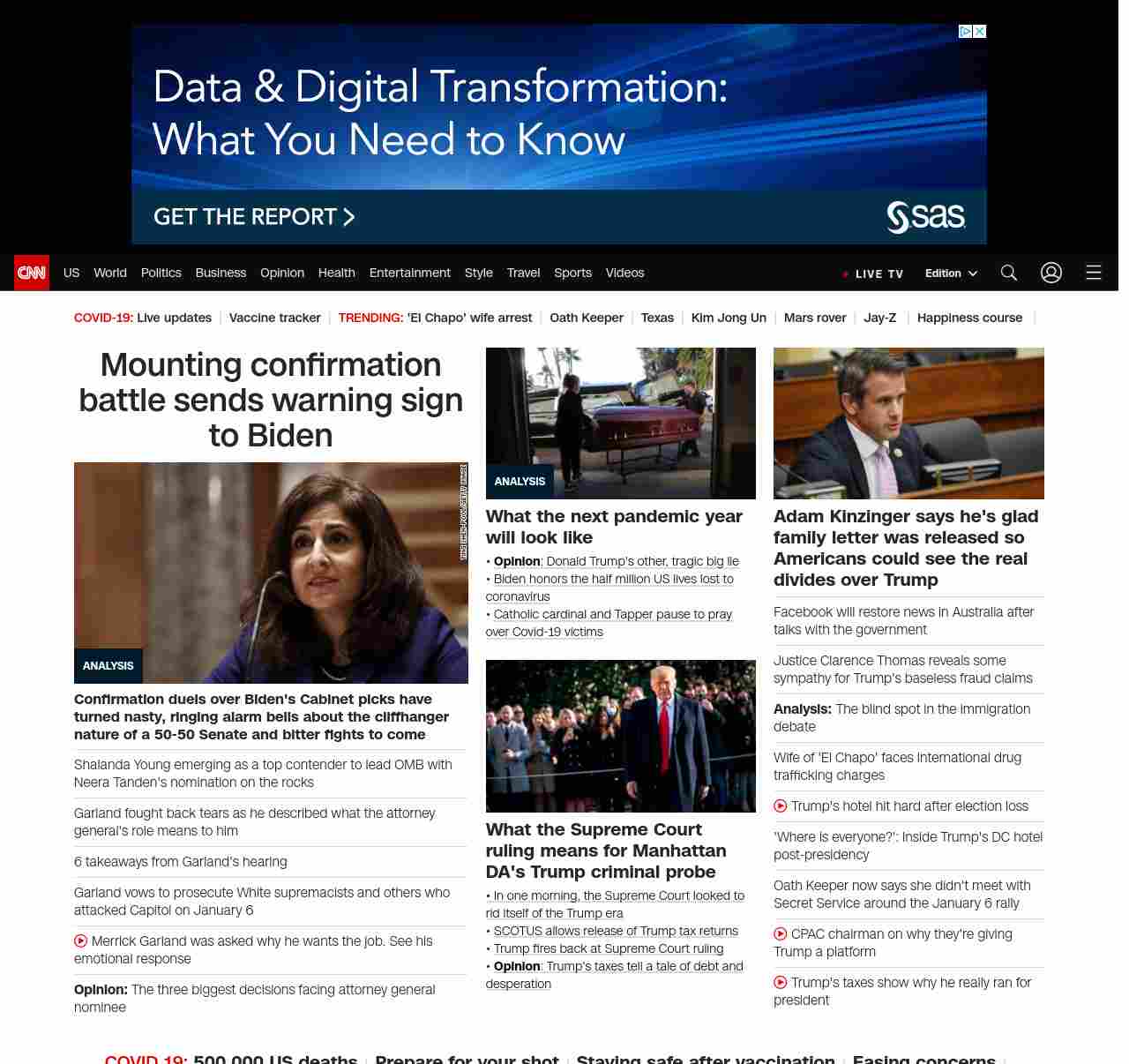Go to the Entertainment section

pyautogui.click(x=409, y=273)
